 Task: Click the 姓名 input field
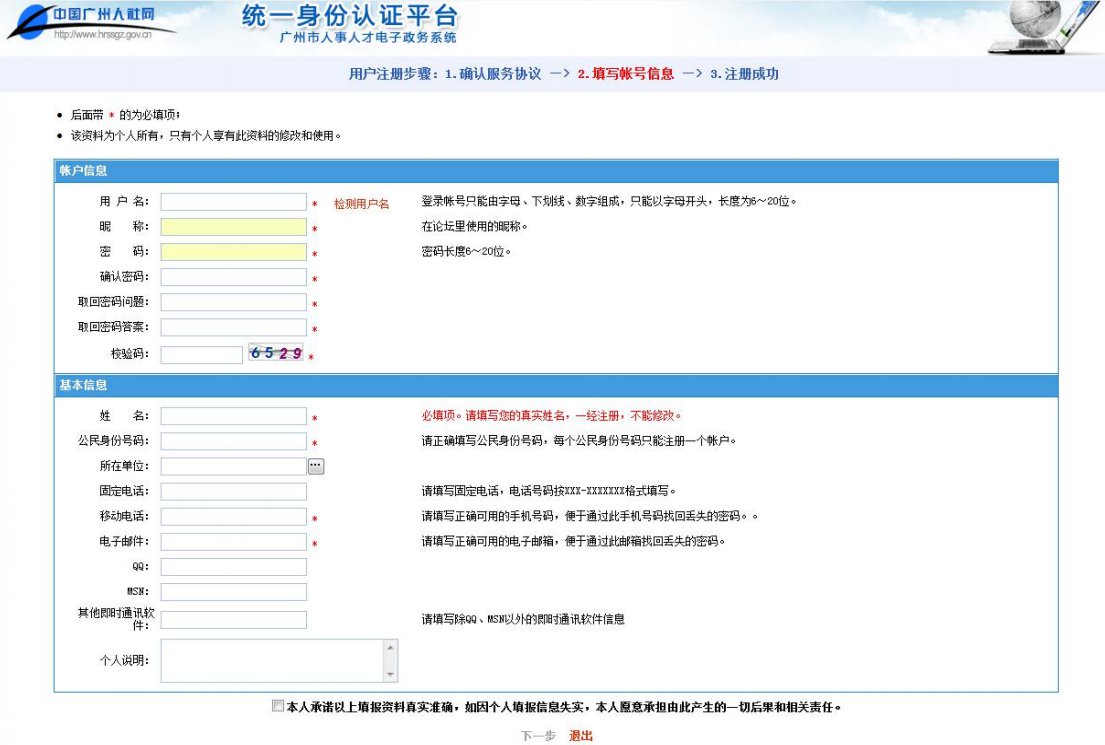(x=233, y=416)
